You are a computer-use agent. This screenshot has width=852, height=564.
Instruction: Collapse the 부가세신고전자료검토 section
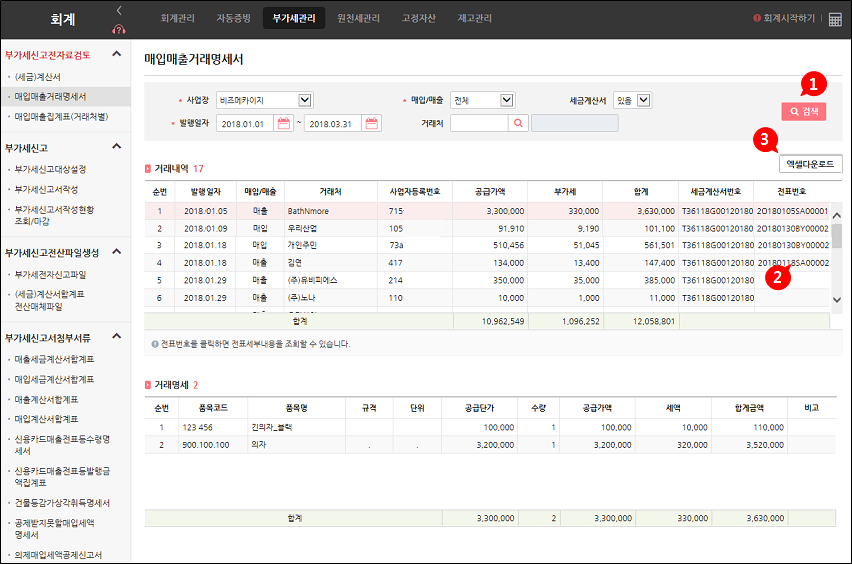[x=116, y=54]
